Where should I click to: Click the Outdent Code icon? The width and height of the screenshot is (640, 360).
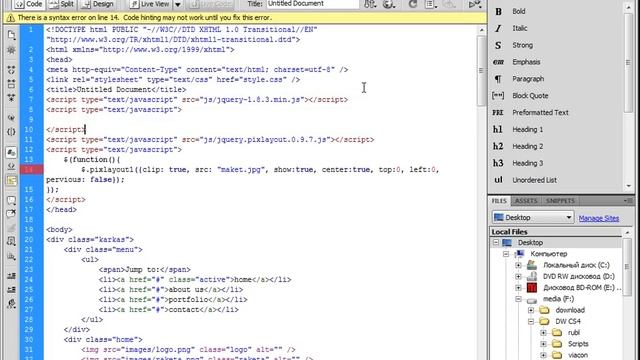11,290
